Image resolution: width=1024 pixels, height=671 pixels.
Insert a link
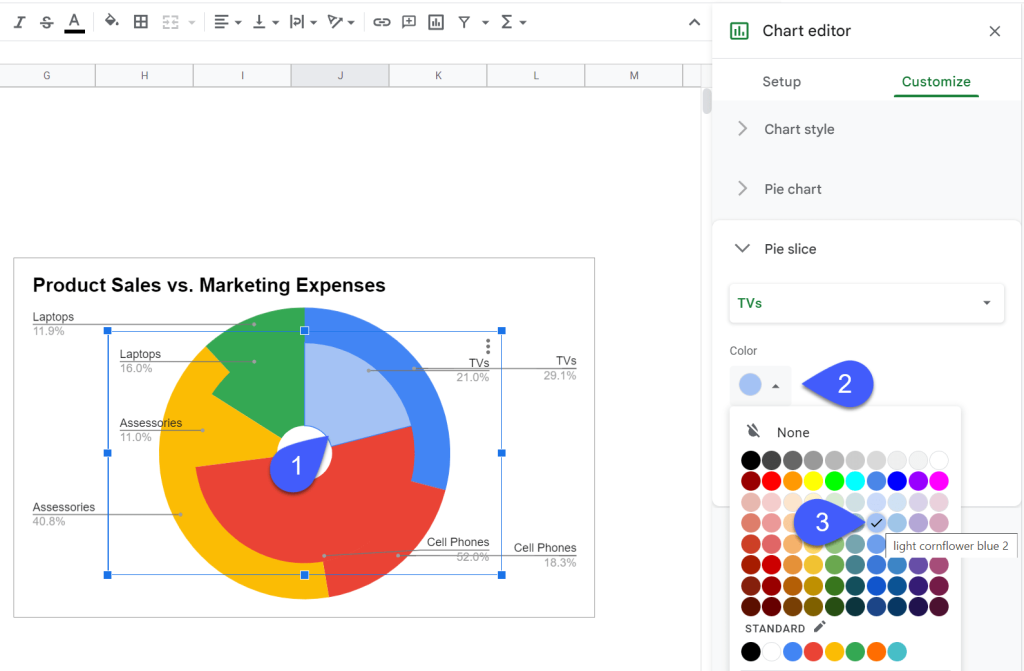tap(381, 21)
